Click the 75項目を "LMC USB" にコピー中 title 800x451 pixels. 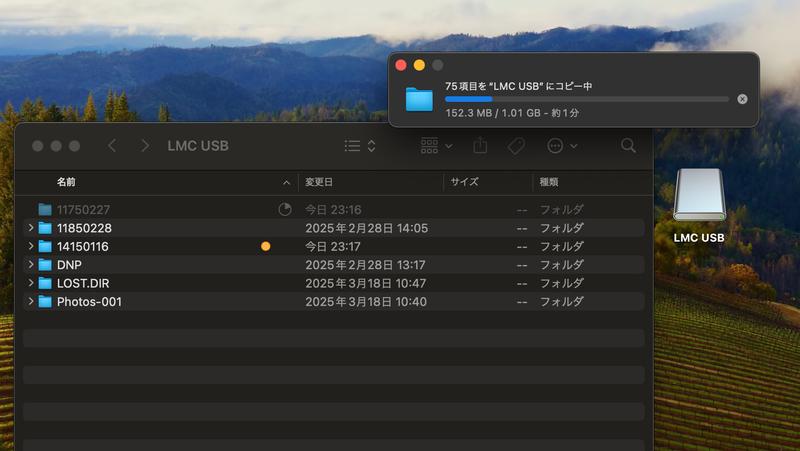tap(518, 86)
